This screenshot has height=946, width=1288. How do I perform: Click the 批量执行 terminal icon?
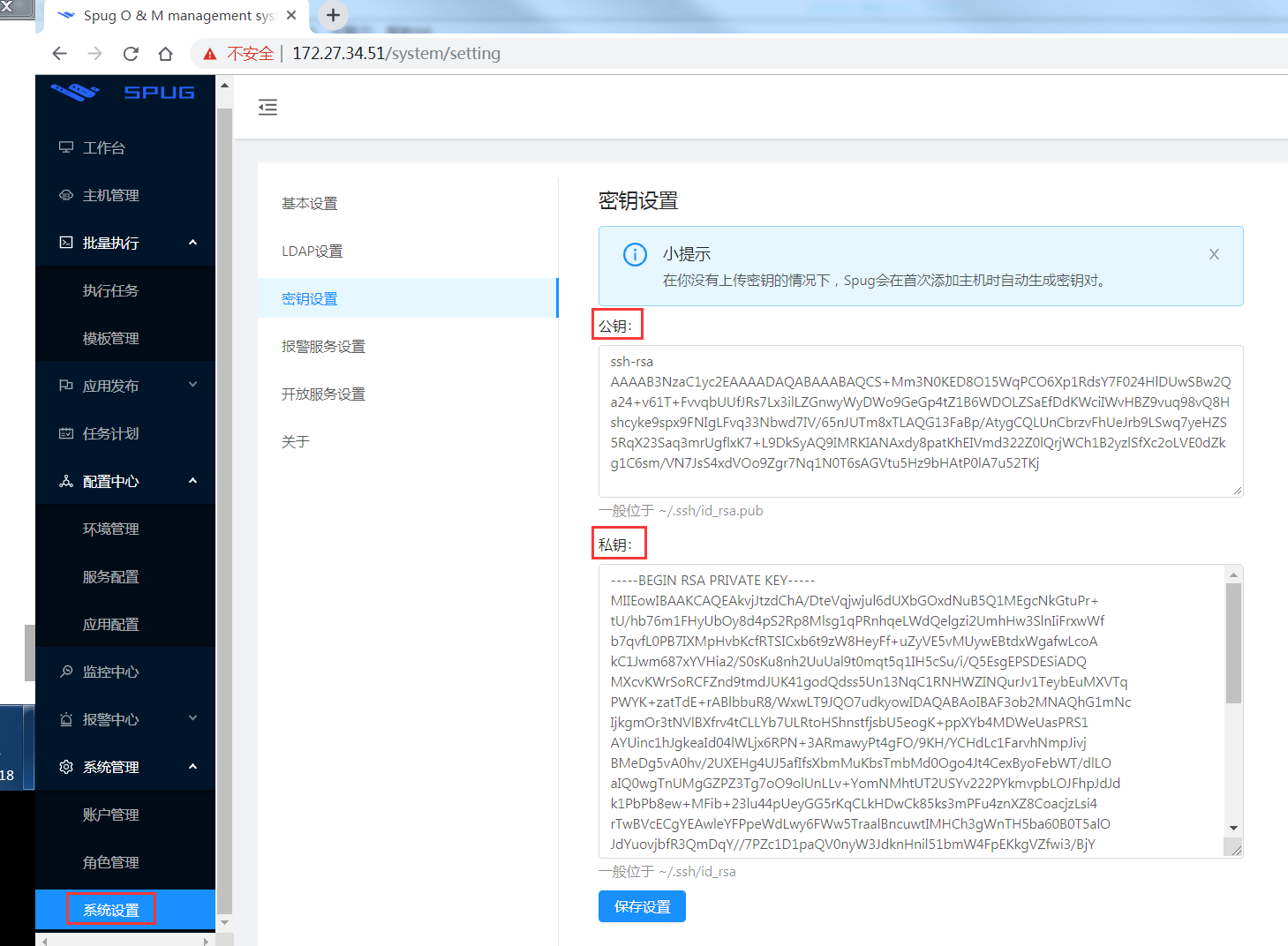point(66,243)
